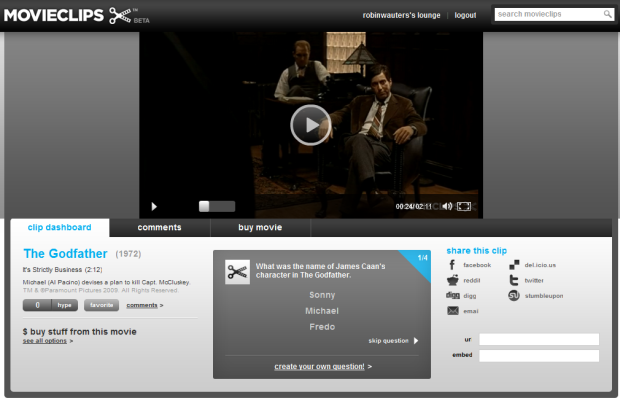Viewport: 620px width, 401px height.
Task: Click the hype button
Action: click(x=64, y=305)
